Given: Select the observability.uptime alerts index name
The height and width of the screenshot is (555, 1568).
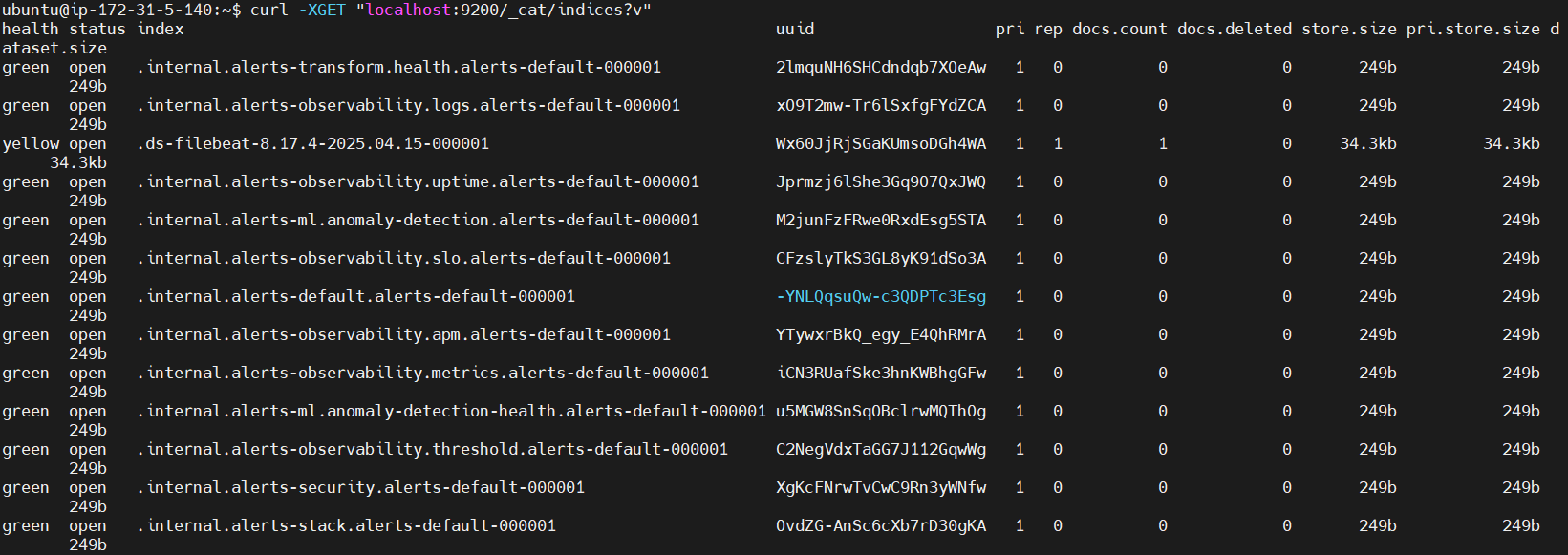Looking at the screenshot, I should pyautogui.click(x=418, y=181).
